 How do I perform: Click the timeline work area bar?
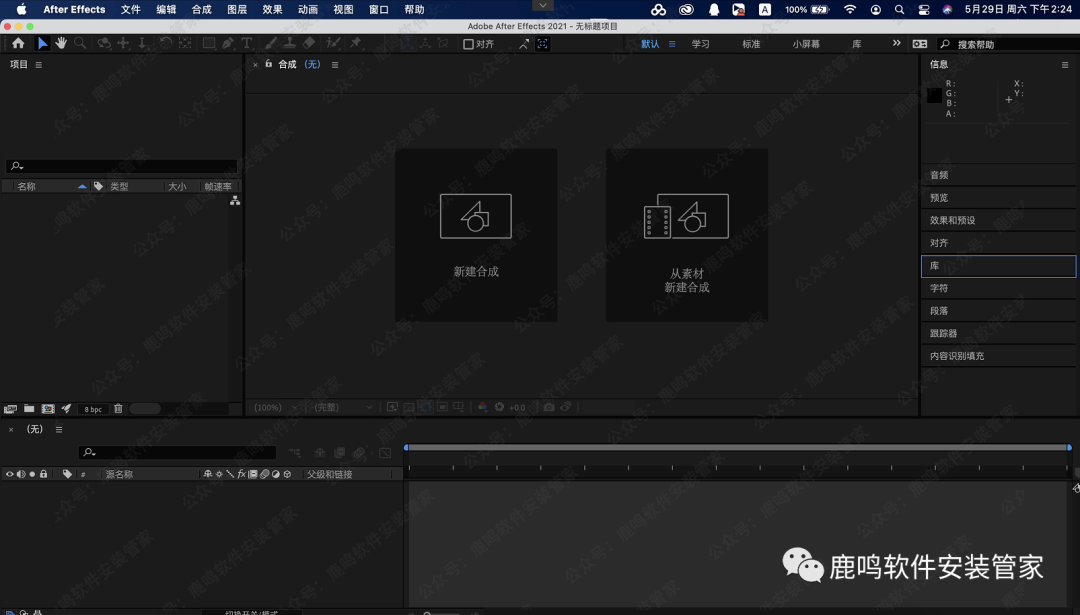point(737,447)
